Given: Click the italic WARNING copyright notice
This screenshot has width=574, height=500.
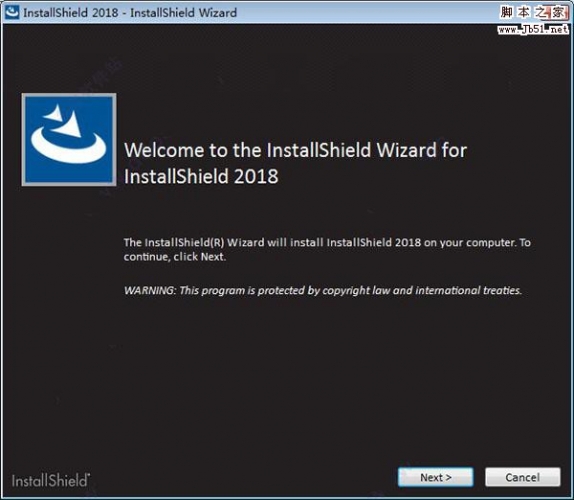Looking at the screenshot, I should (x=323, y=291).
